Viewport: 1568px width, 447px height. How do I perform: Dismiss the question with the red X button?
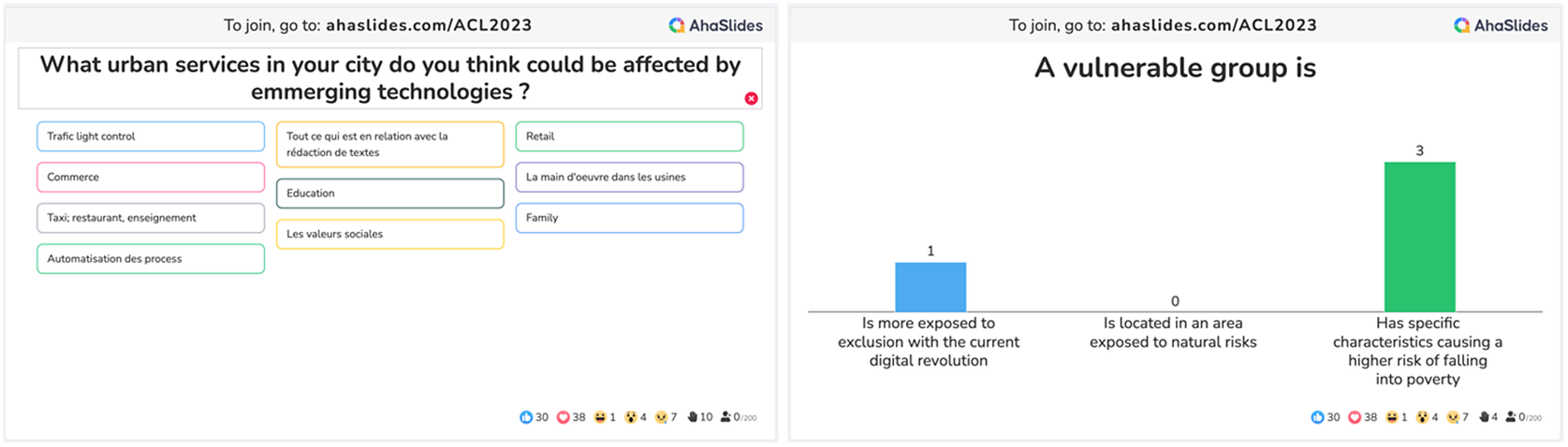tap(751, 98)
